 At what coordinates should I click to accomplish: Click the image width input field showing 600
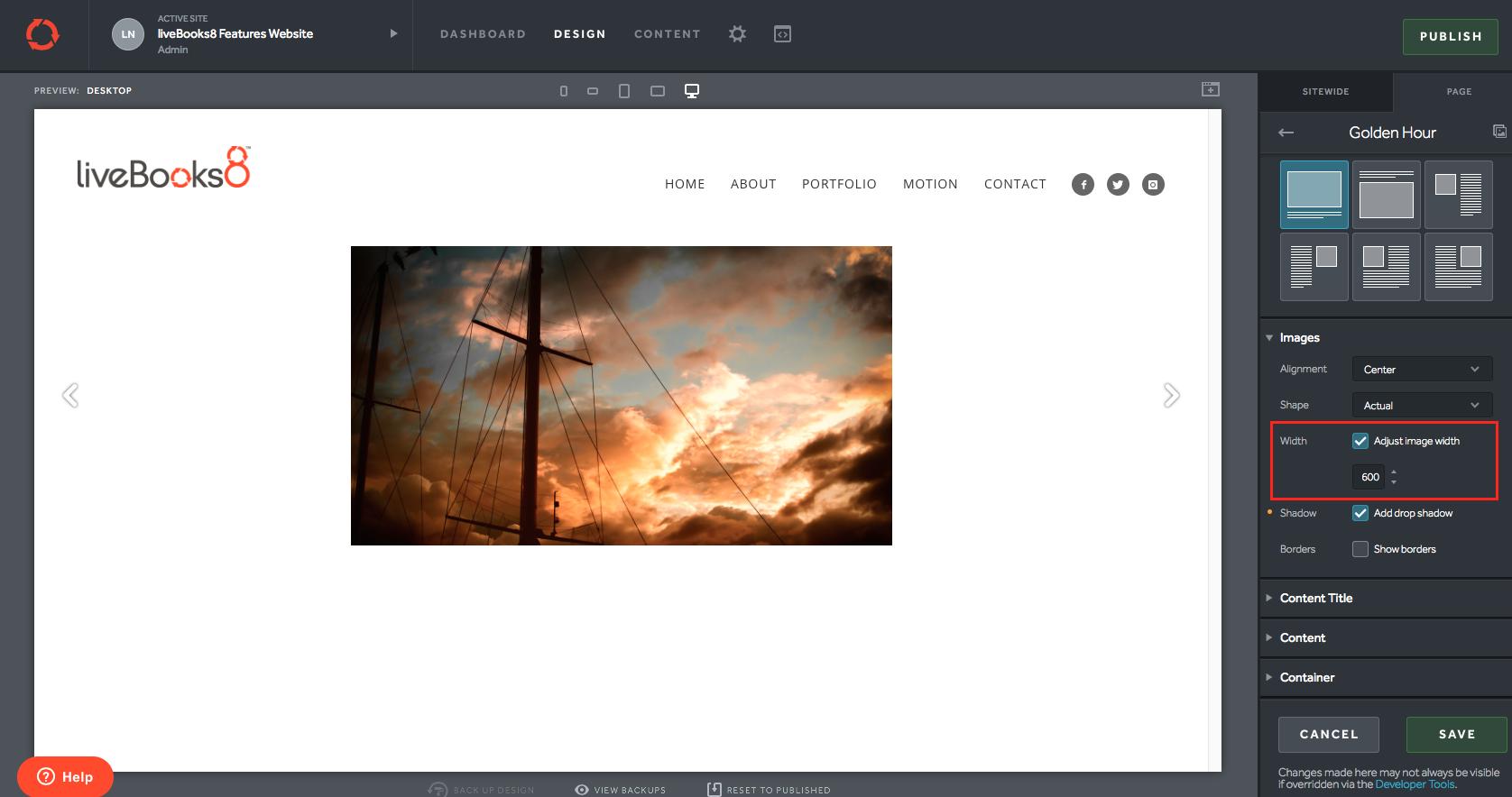[1369, 477]
